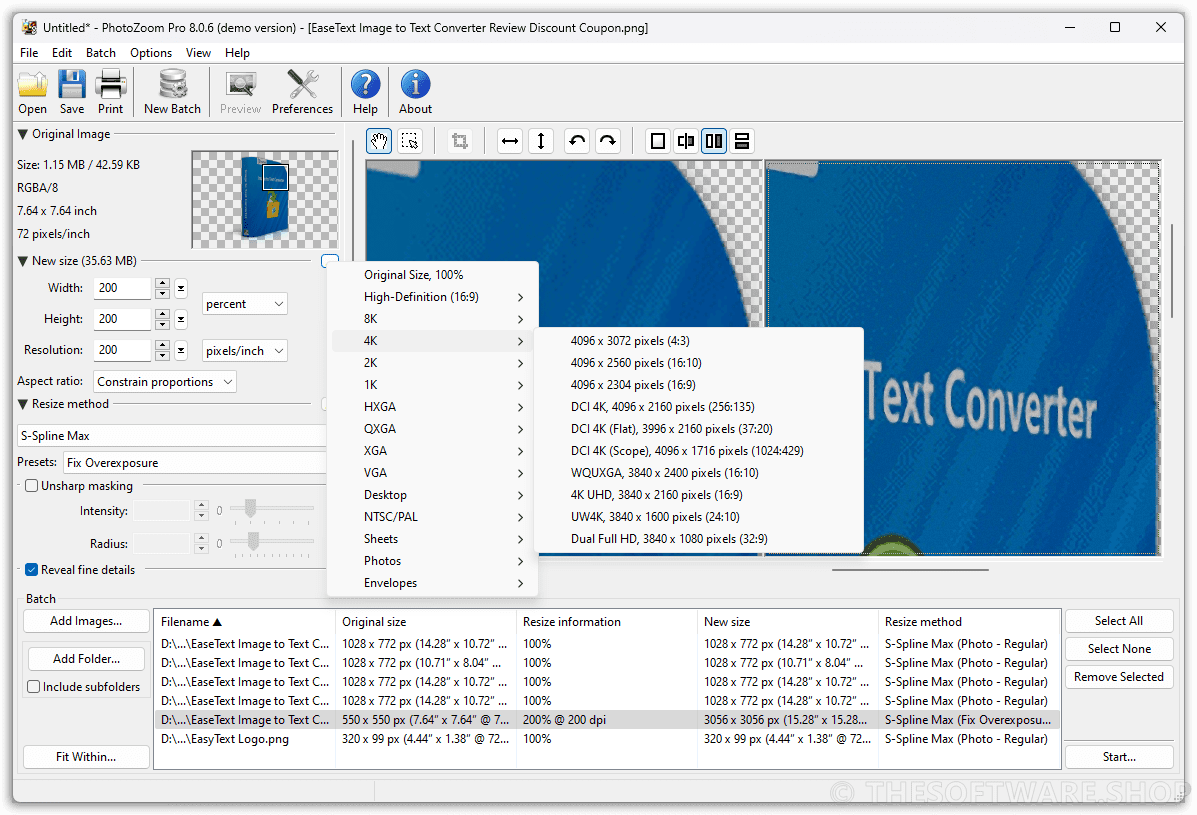1197x815 pixels.
Task: Open the Constrain proportions dropdown
Action: tap(165, 382)
